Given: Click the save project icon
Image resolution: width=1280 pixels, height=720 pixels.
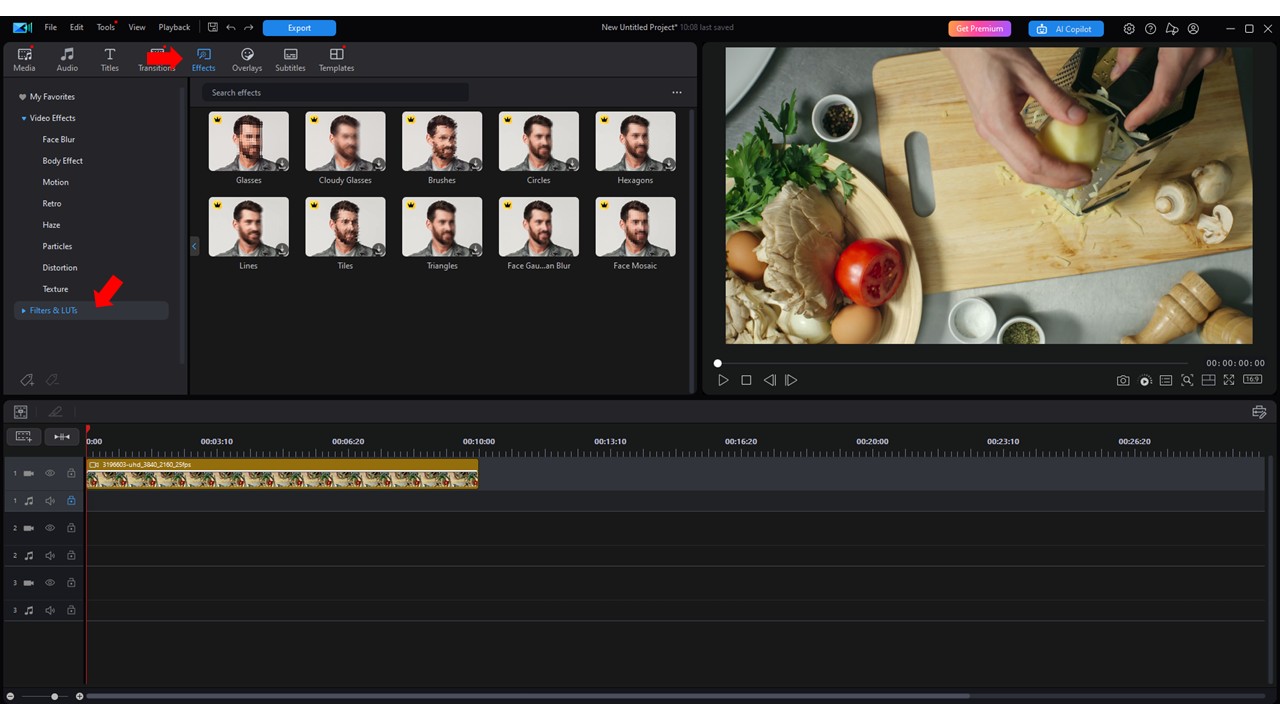Looking at the screenshot, I should (x=213, y=28).
